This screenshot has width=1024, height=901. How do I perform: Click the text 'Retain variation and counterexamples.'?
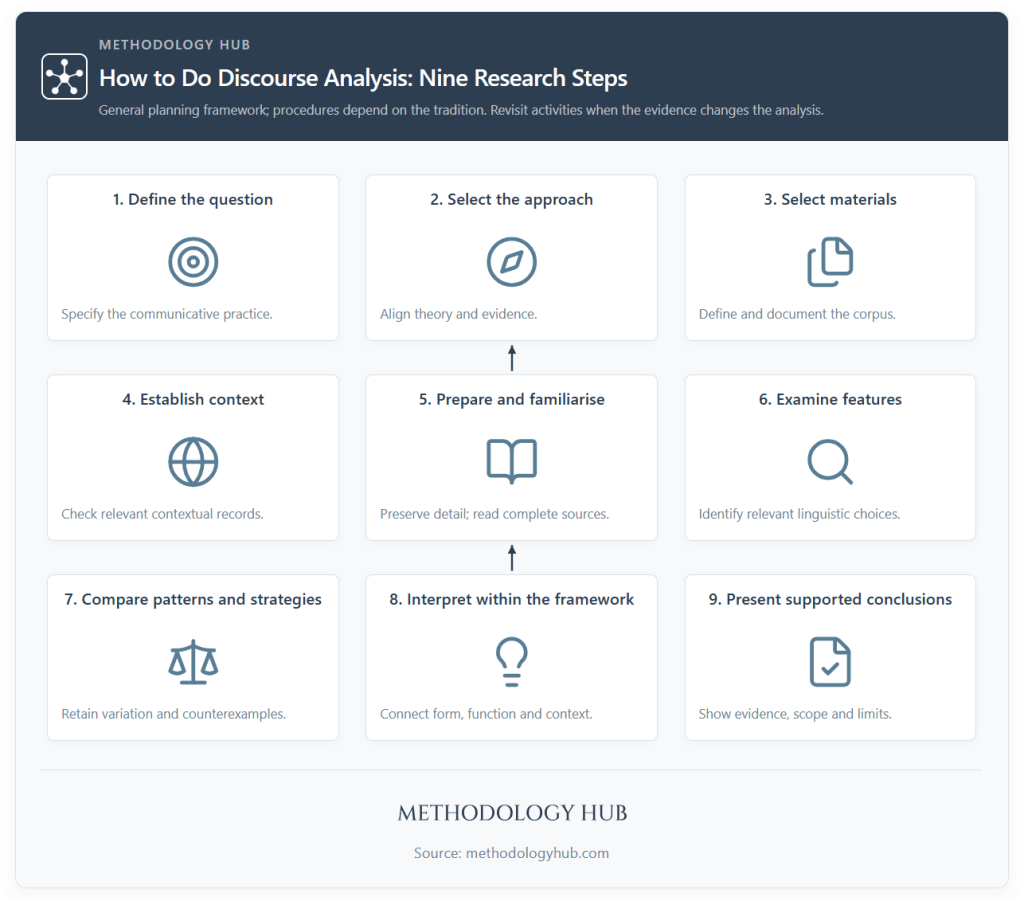pos(173,714)
